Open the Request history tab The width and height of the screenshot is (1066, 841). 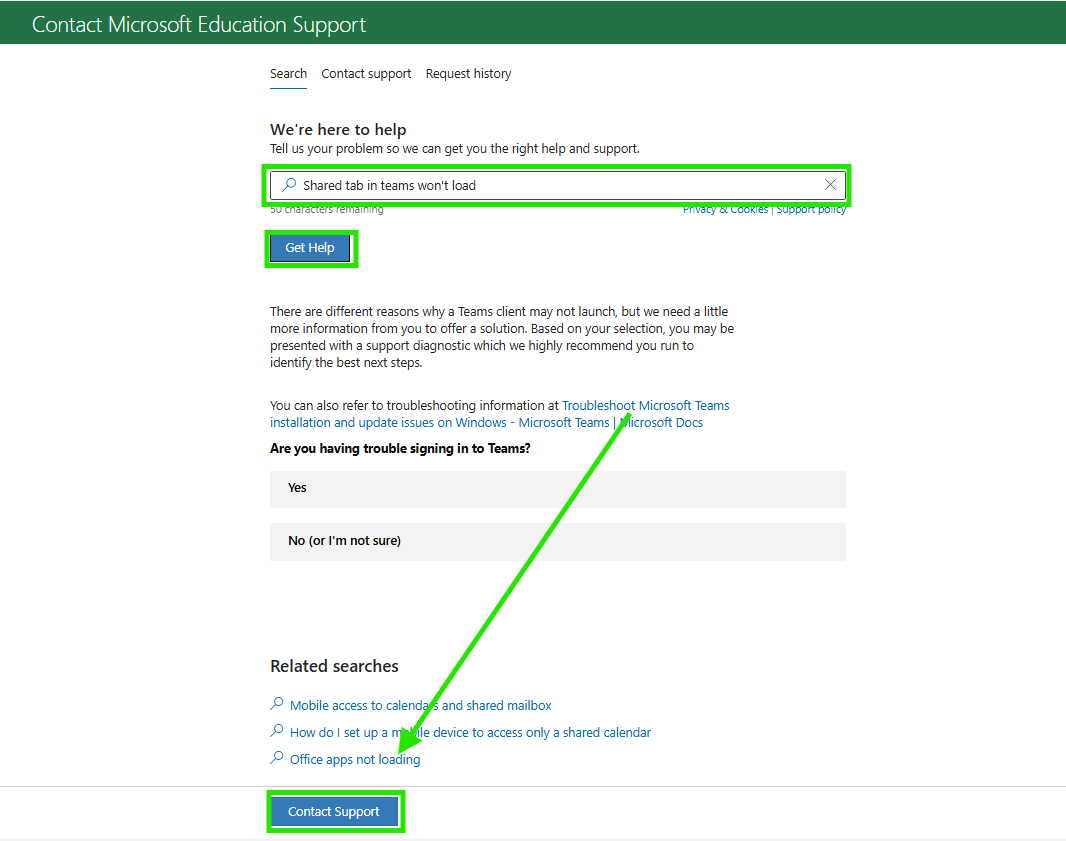468,73
